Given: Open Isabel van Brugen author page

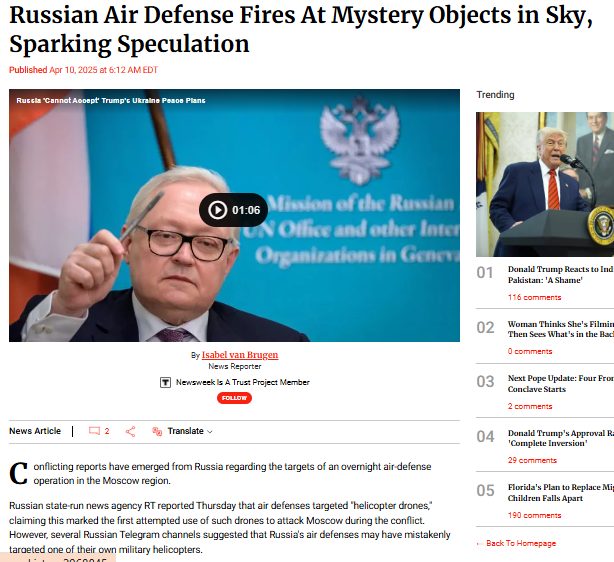Looking at the screenshot, I should pos(240,355).
